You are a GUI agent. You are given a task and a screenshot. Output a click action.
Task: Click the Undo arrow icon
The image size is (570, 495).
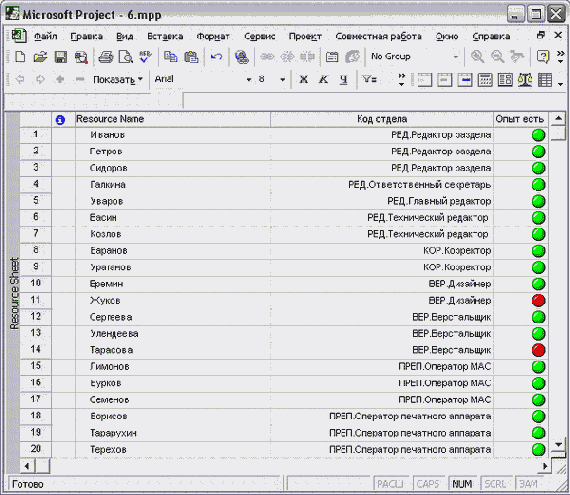pyautogui.click(x=217, y=57)
